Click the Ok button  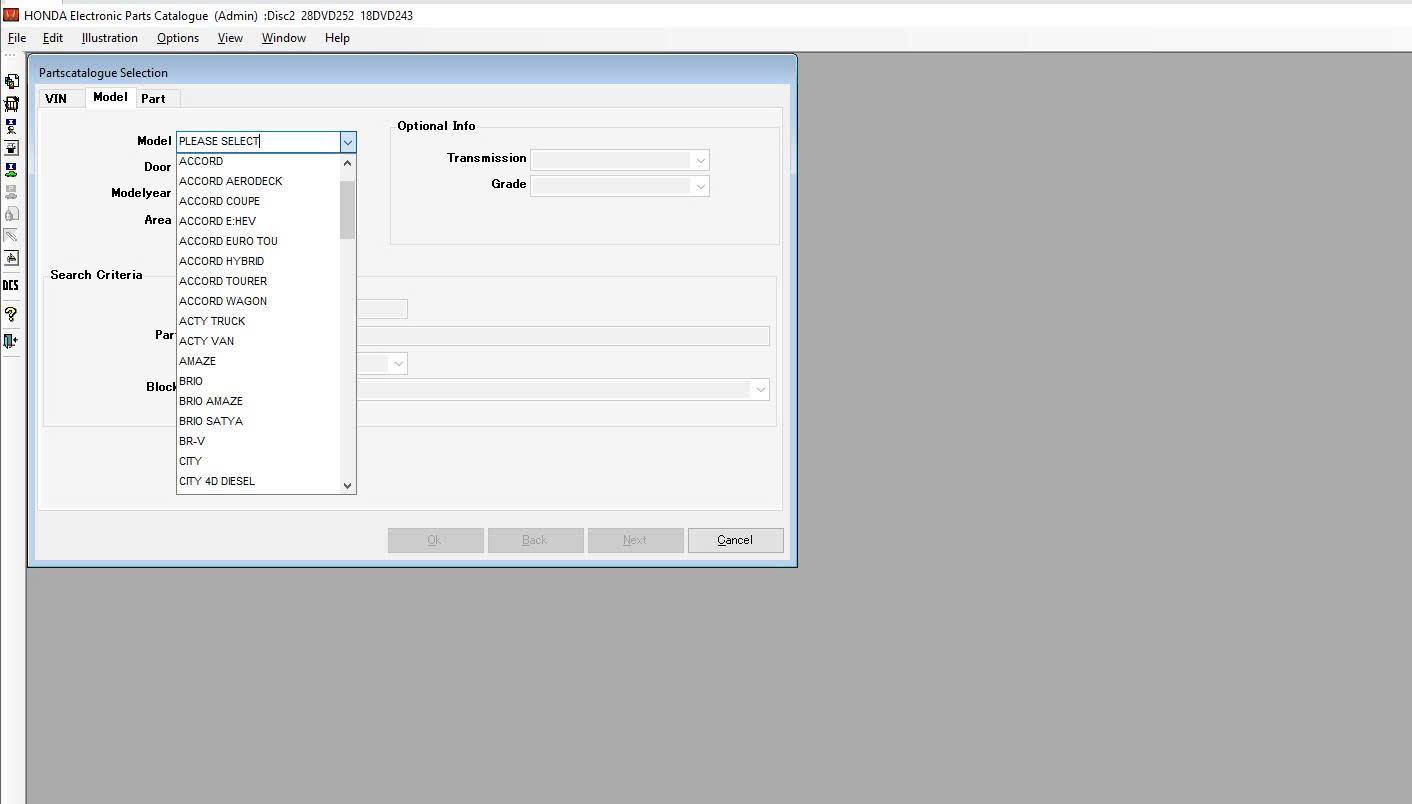(435, 540)
